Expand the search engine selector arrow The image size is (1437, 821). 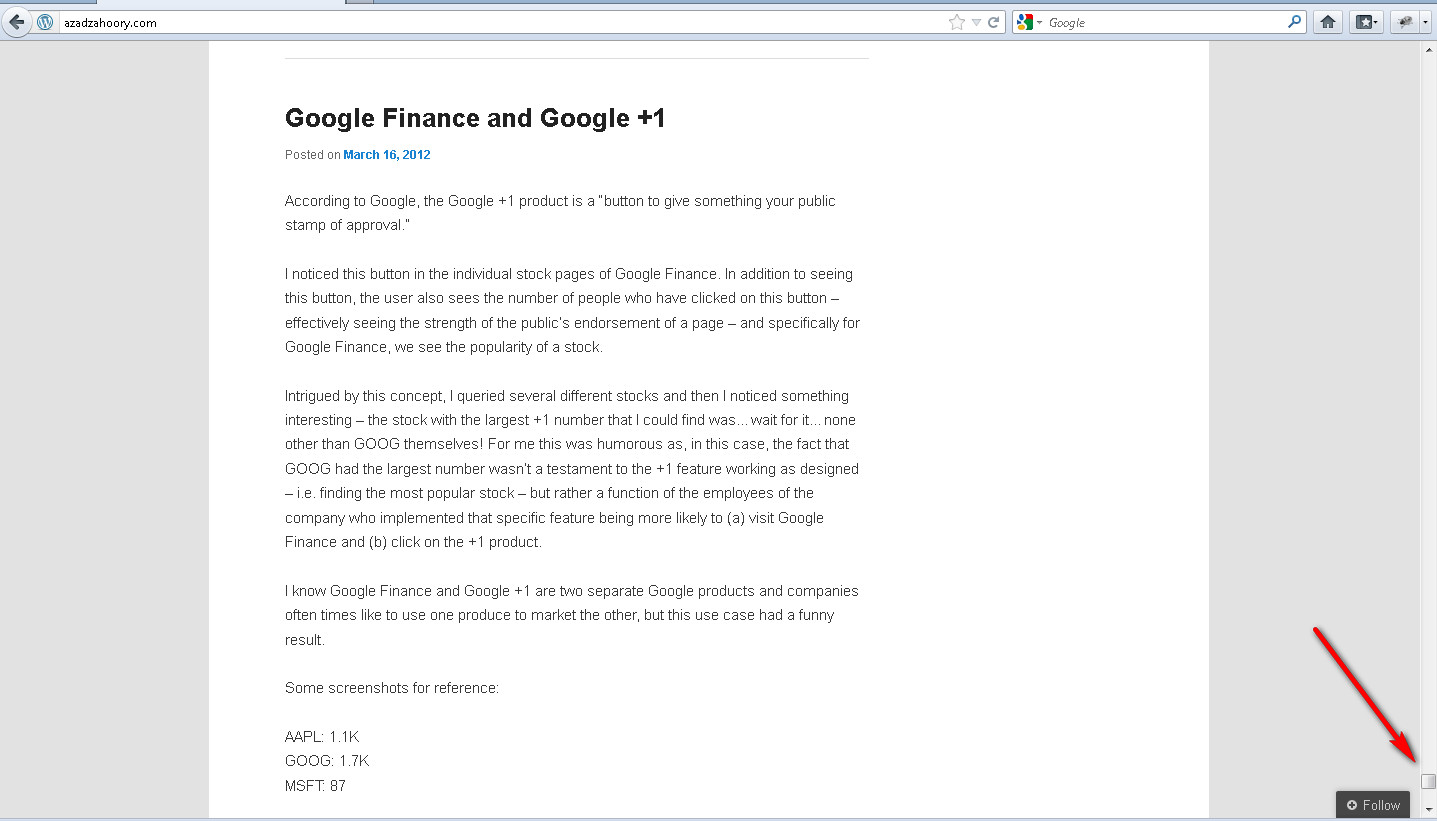coord(1040,22)
